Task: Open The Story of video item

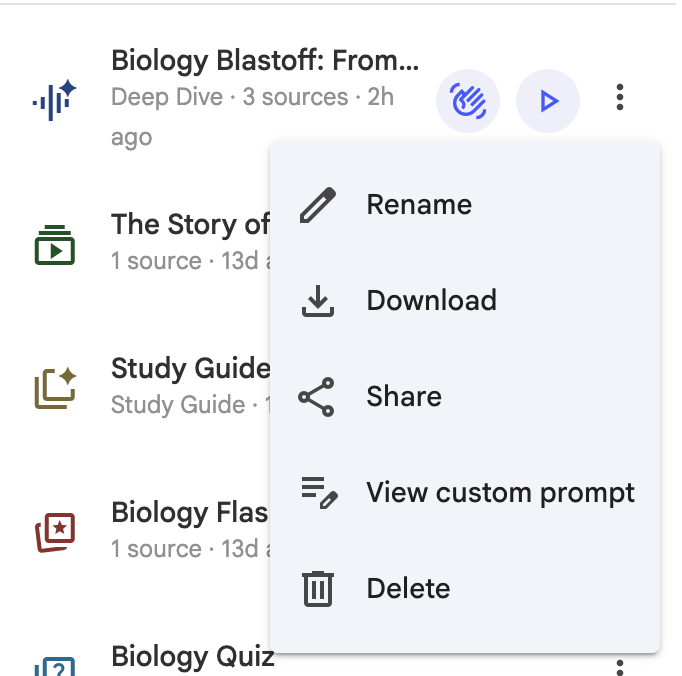Action: (190, 225)
